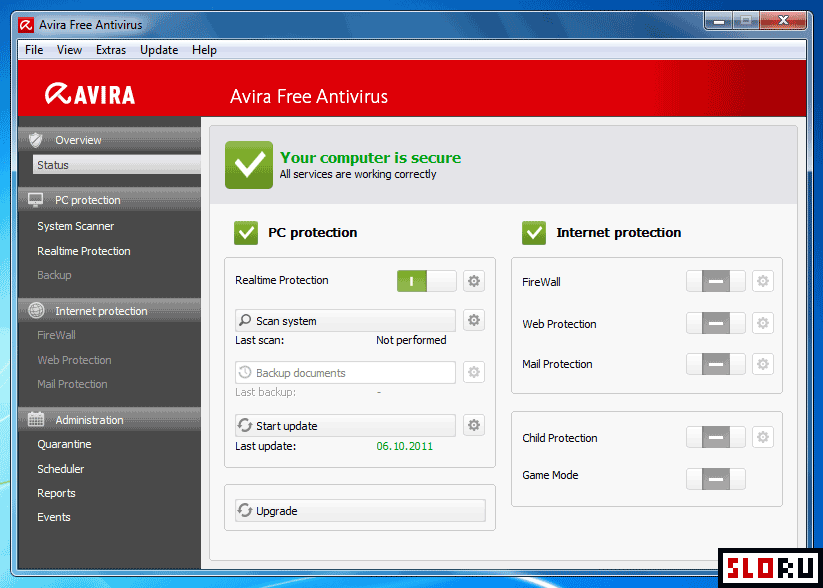Open Backup documents settings gear

point(474,372)
